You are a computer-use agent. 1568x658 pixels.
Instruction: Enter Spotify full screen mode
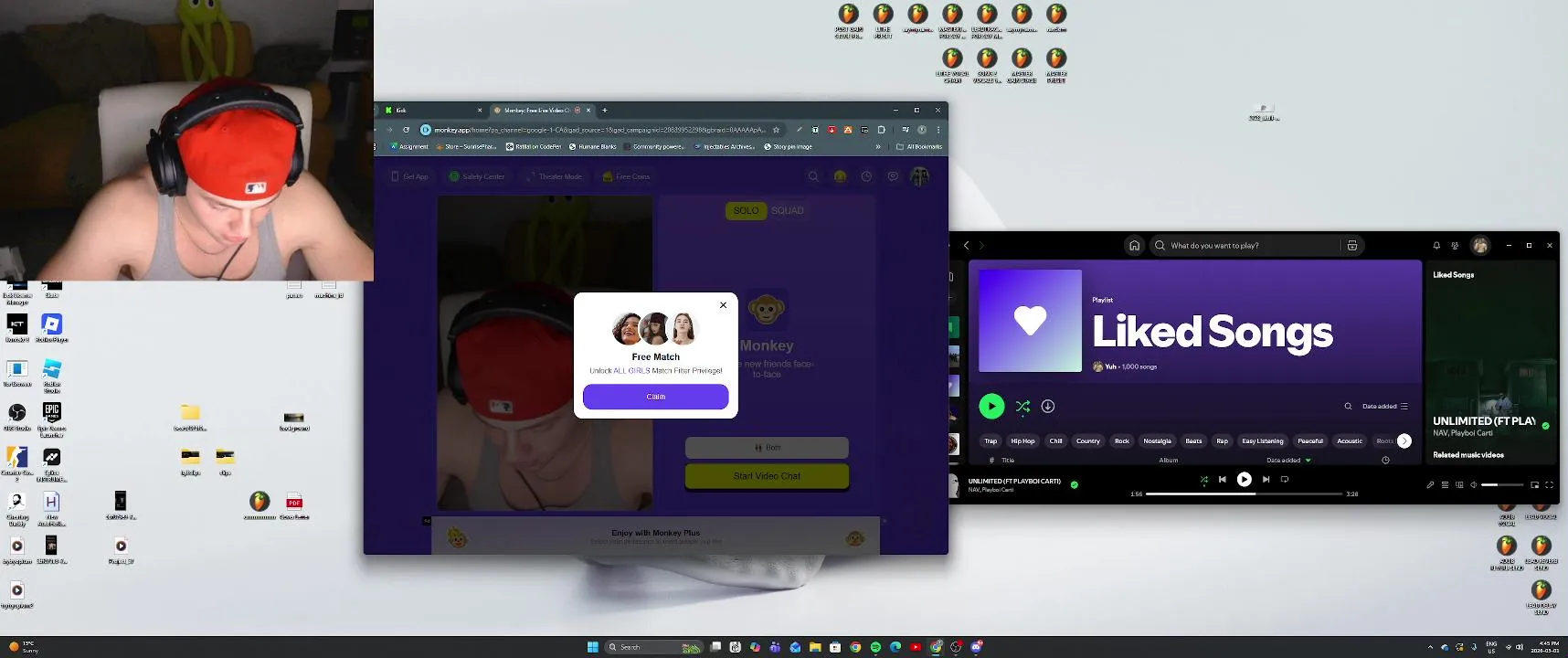point(1549,484)
